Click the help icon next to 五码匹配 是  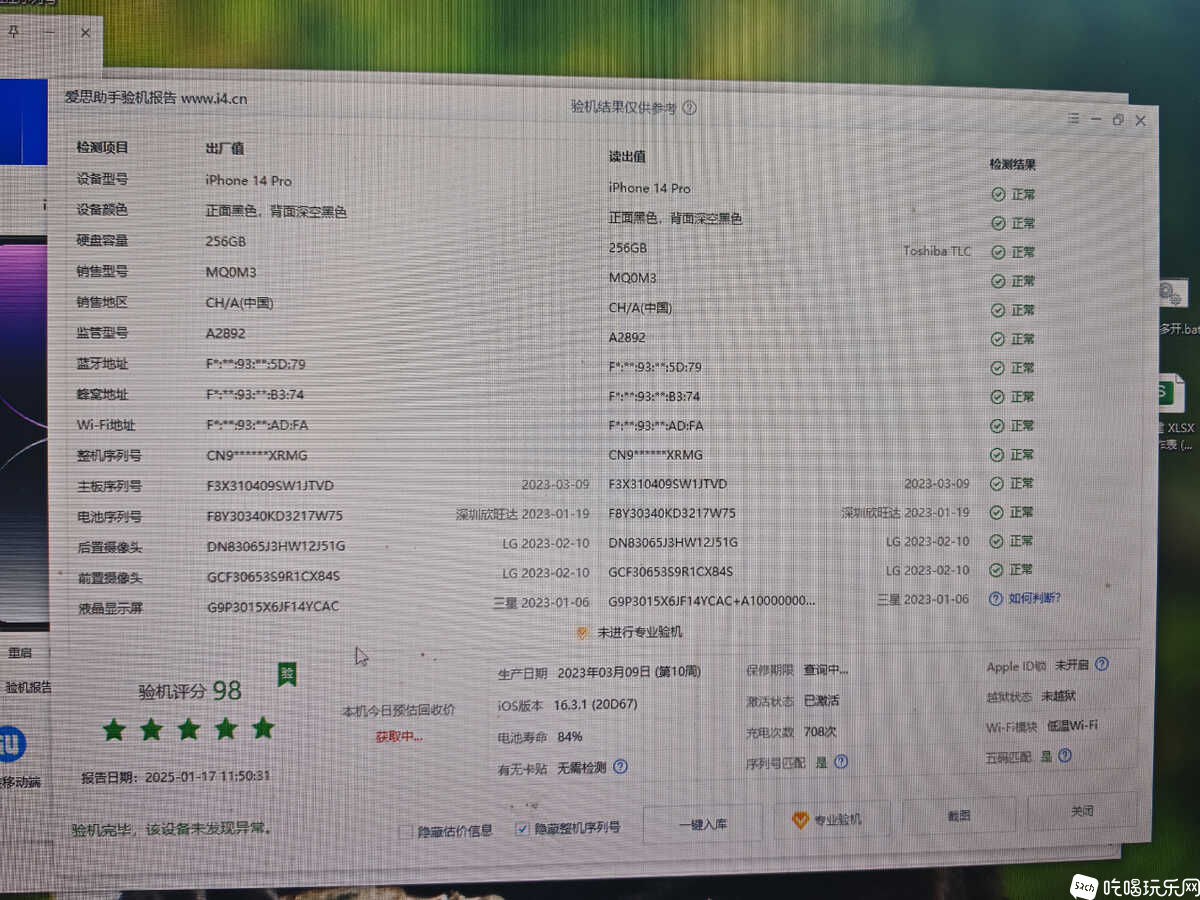(1064, 757)
